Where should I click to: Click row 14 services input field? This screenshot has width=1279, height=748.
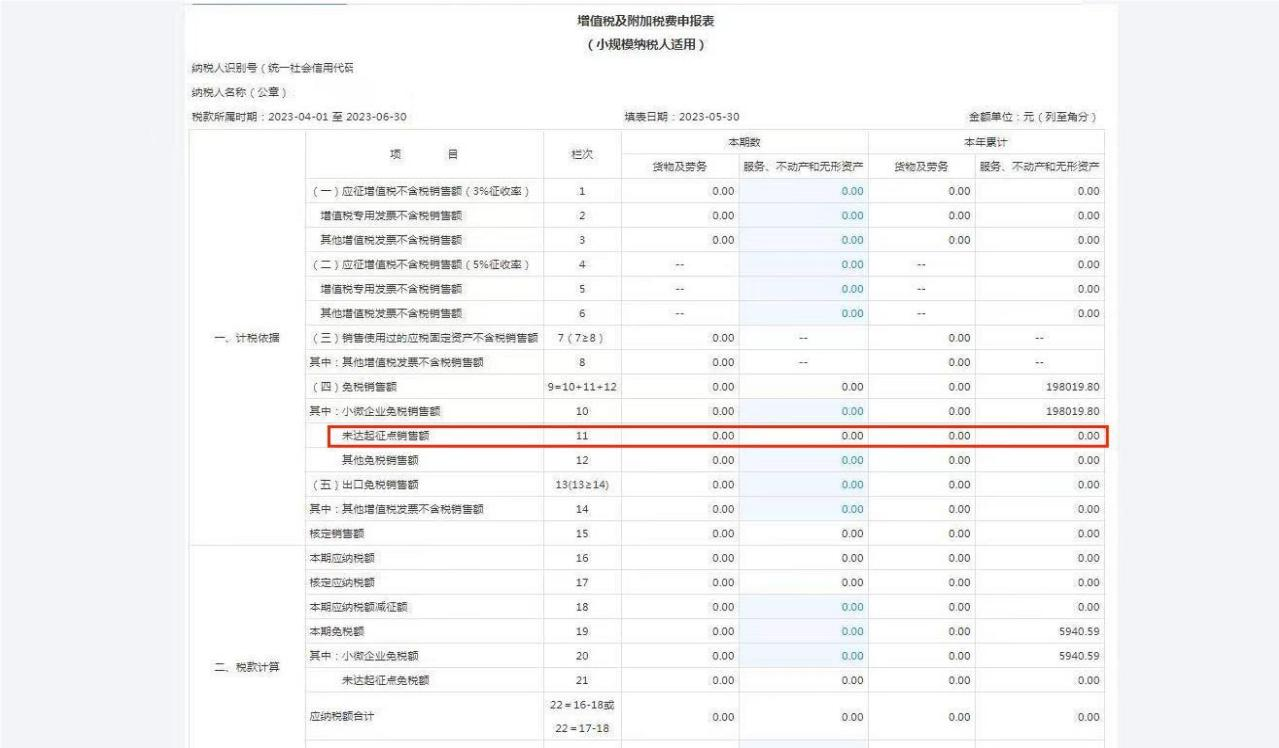pyautogui.click(x=803, y=509)
